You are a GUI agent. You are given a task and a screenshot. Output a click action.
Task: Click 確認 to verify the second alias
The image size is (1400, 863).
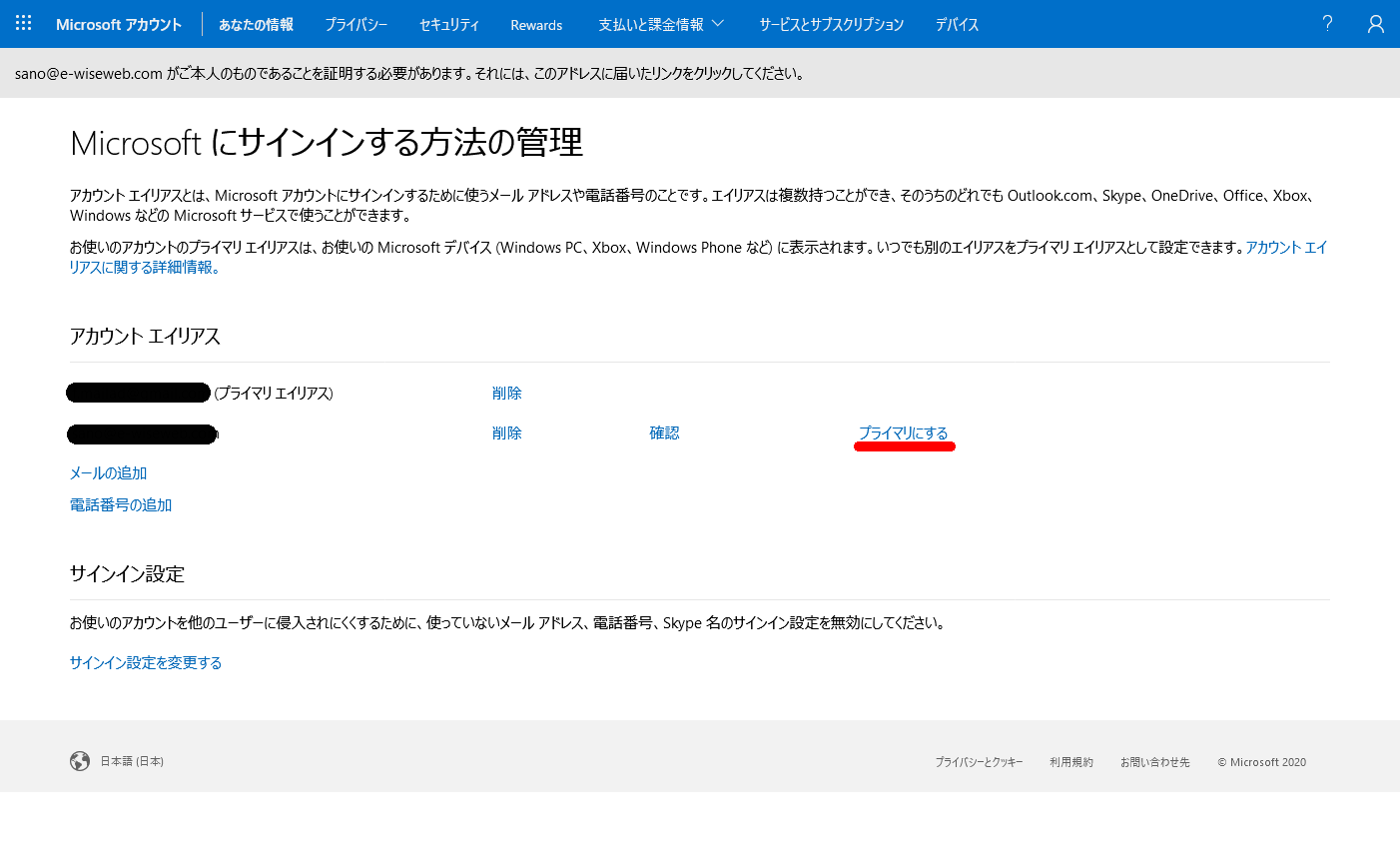point(664,432)
